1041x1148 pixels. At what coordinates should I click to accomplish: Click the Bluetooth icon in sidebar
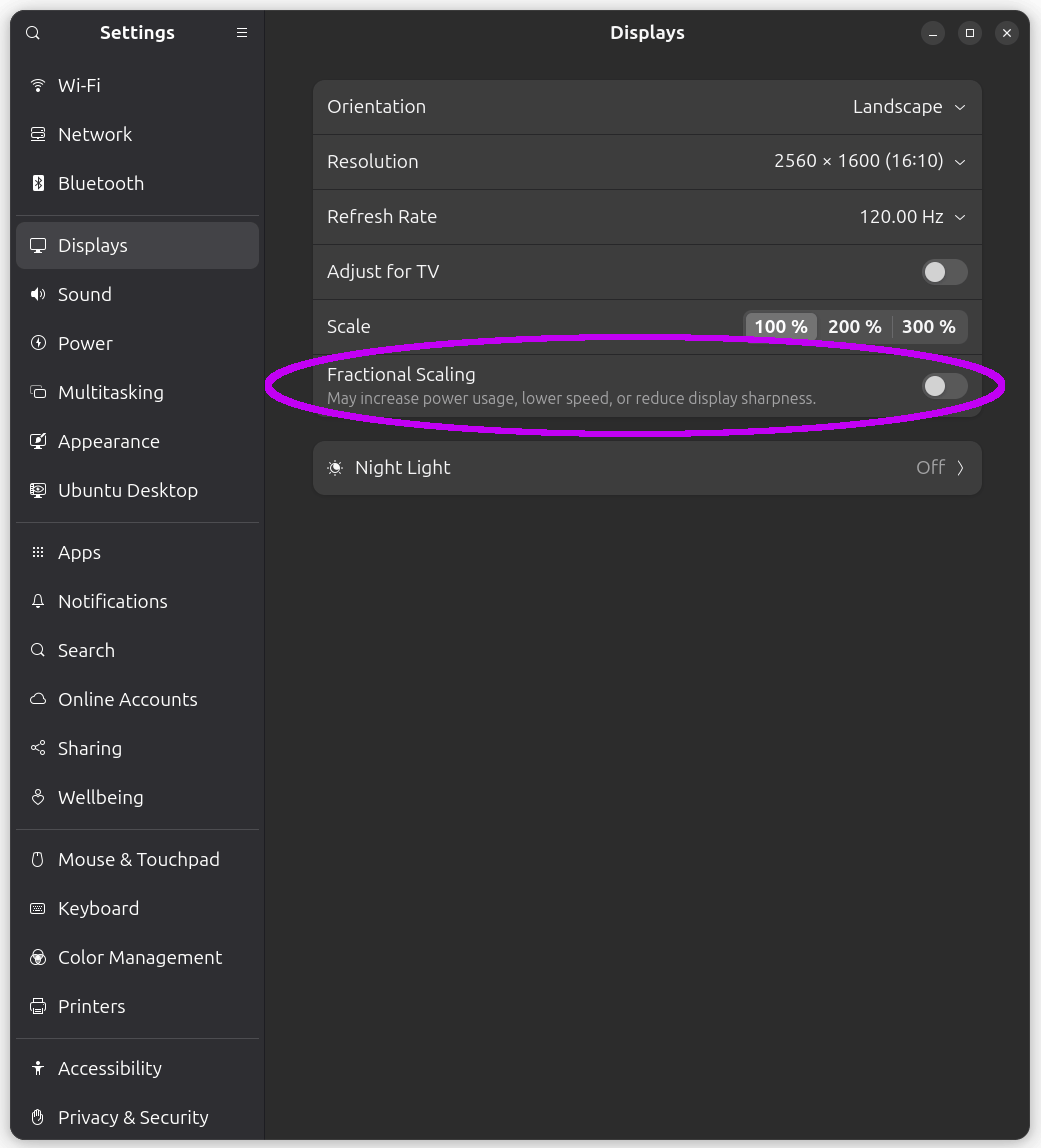pyautogui.click(x=38, y=183)
